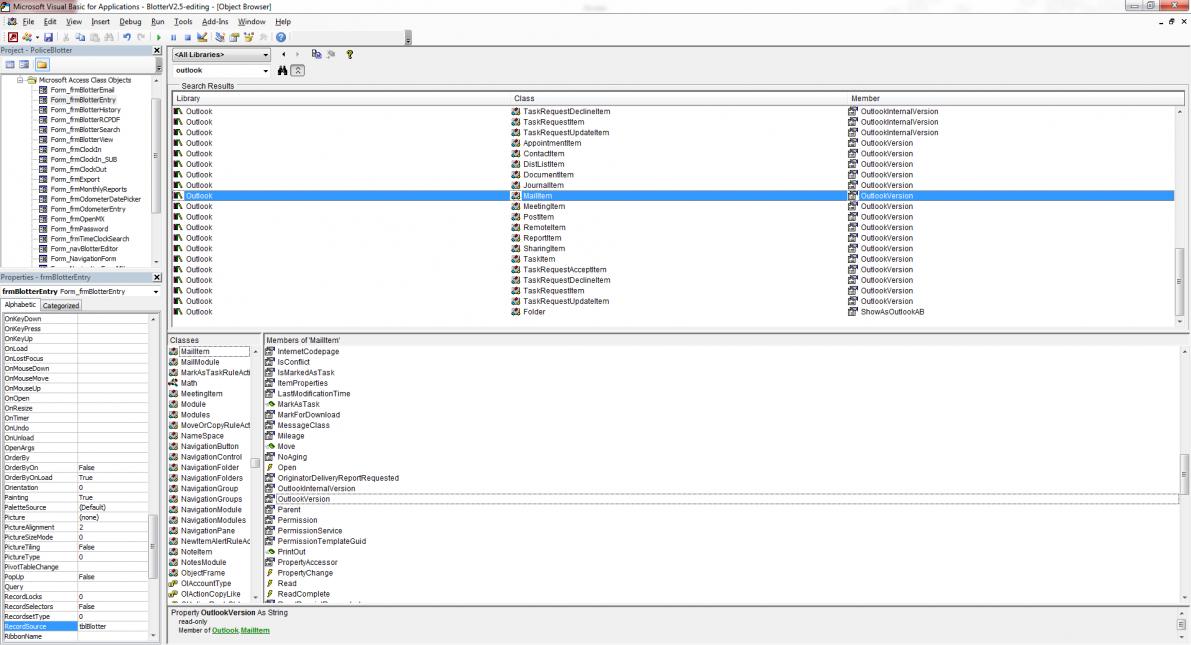
Task: Select PropertyAccessor in Members of MailItem
Action: point(307,563)
